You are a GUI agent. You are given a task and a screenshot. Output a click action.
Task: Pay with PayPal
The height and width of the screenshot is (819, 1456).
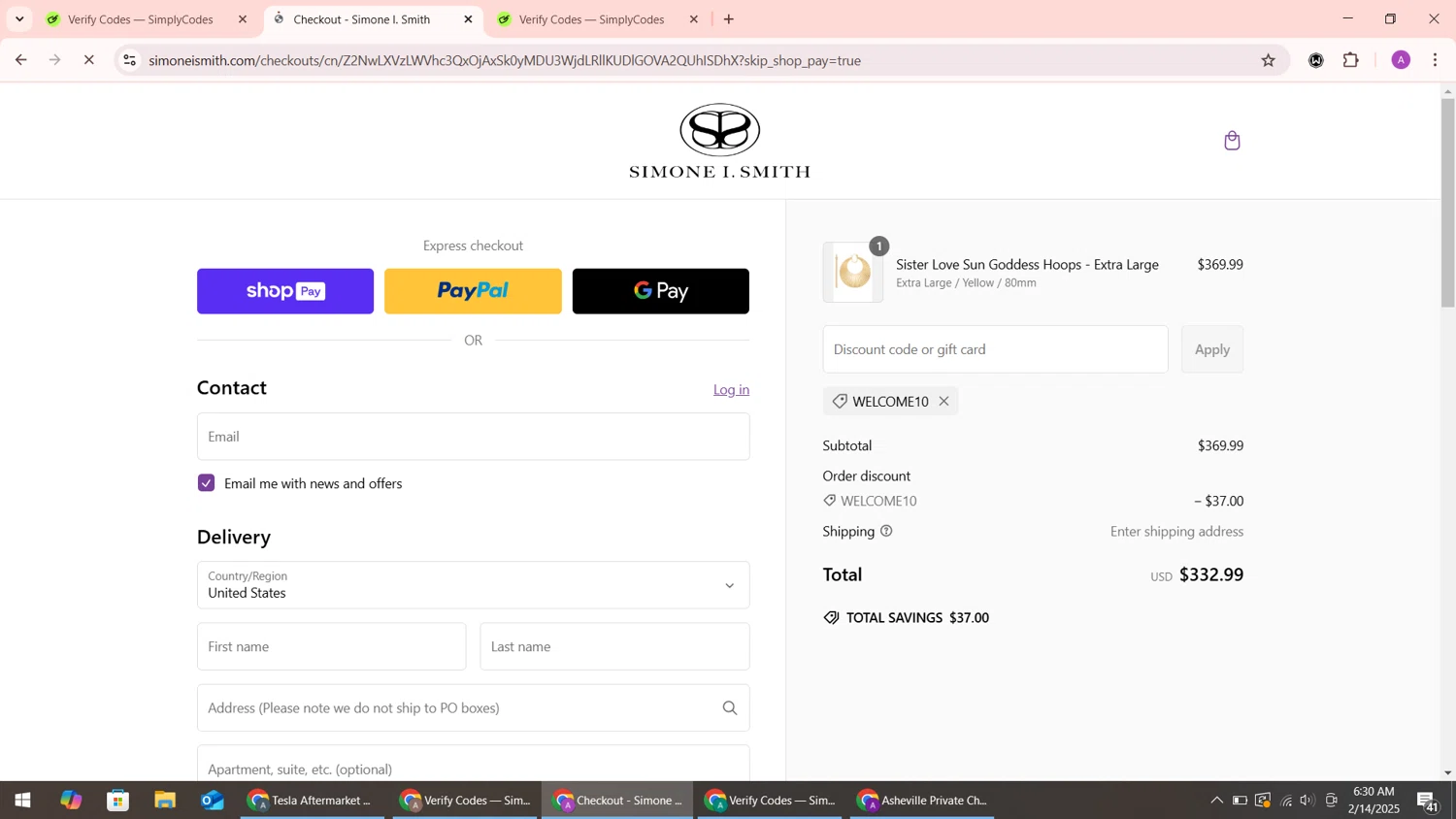[473, 291]
